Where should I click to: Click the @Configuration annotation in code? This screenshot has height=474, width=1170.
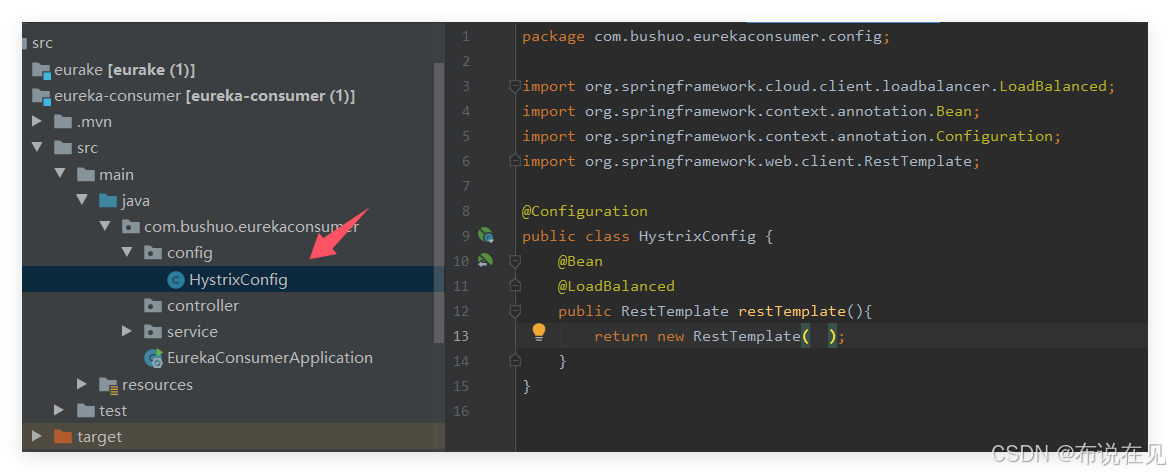584,211
